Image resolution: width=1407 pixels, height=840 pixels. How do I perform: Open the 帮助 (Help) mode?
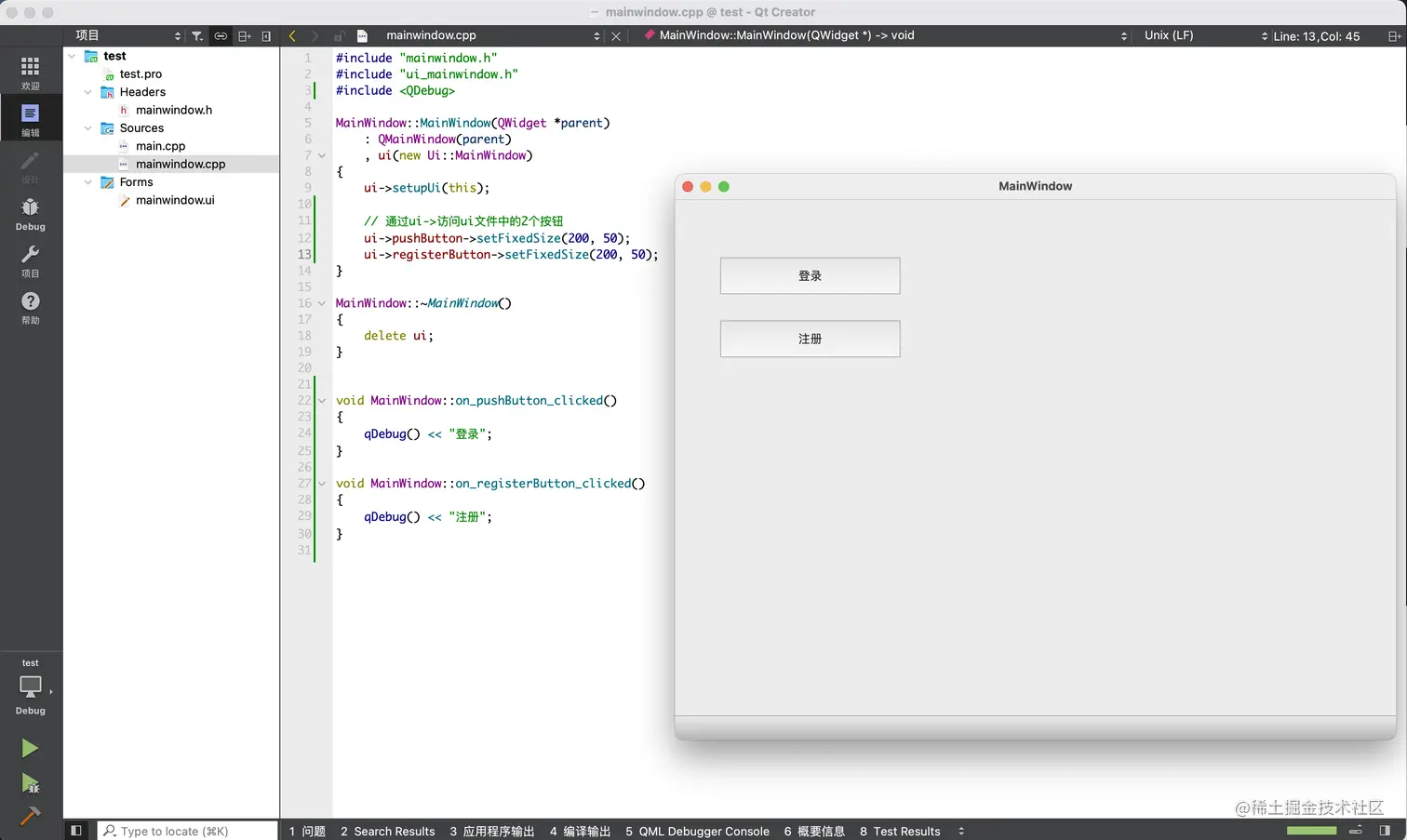pyautogui.click(x=30, y=307)
